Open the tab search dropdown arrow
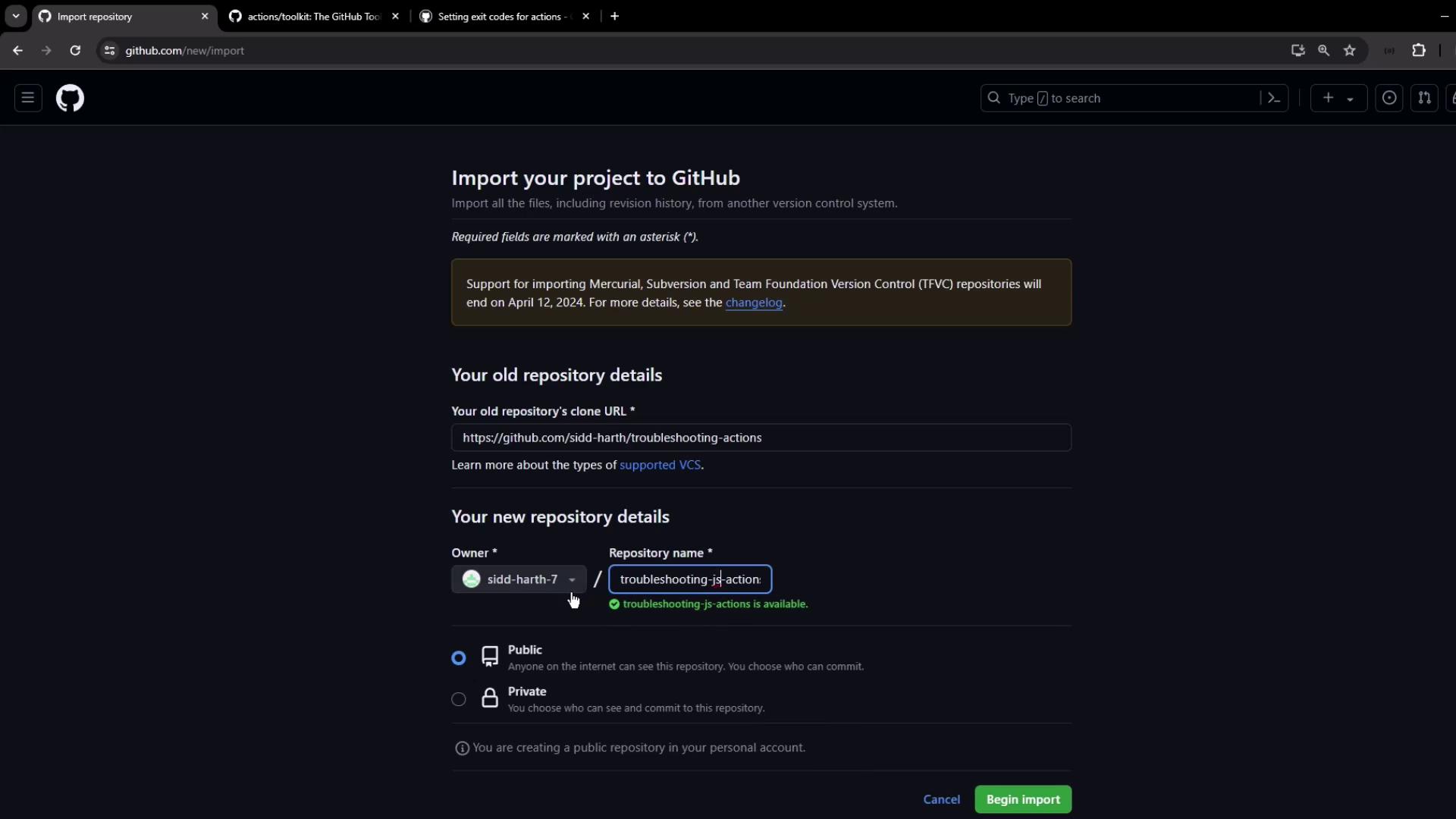This screenshot has height=819, width=1456. 16,16
